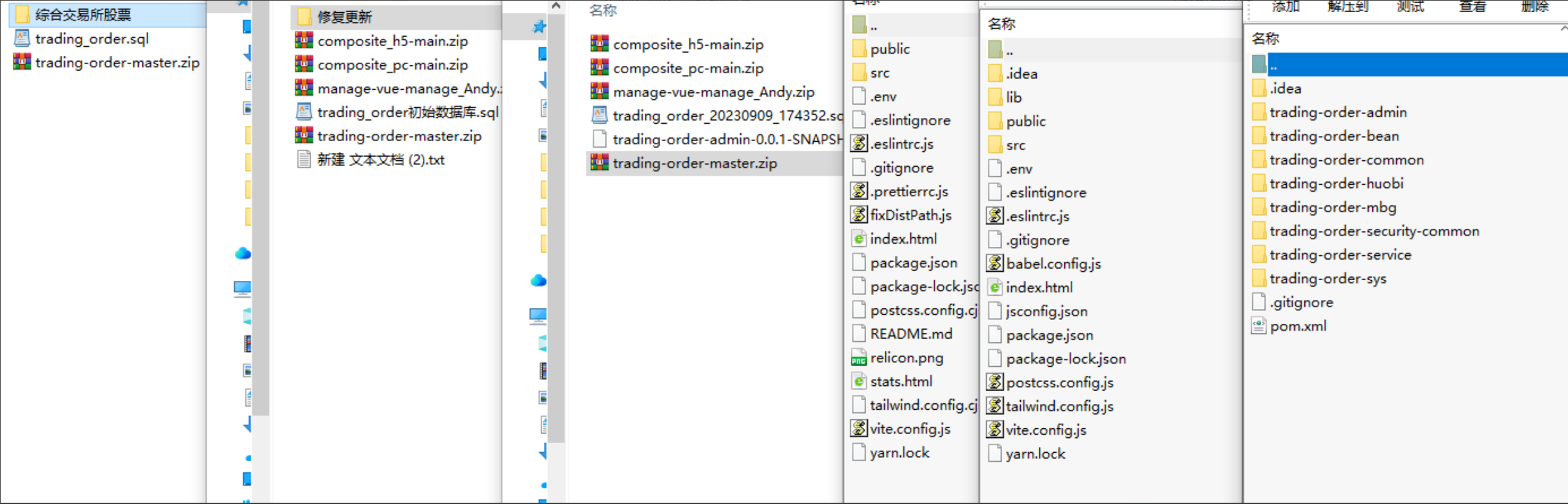Screen dimensions: 1568x504
Task: Click the trading_order初始数据库.sql file icon
Action: [304, 112]
